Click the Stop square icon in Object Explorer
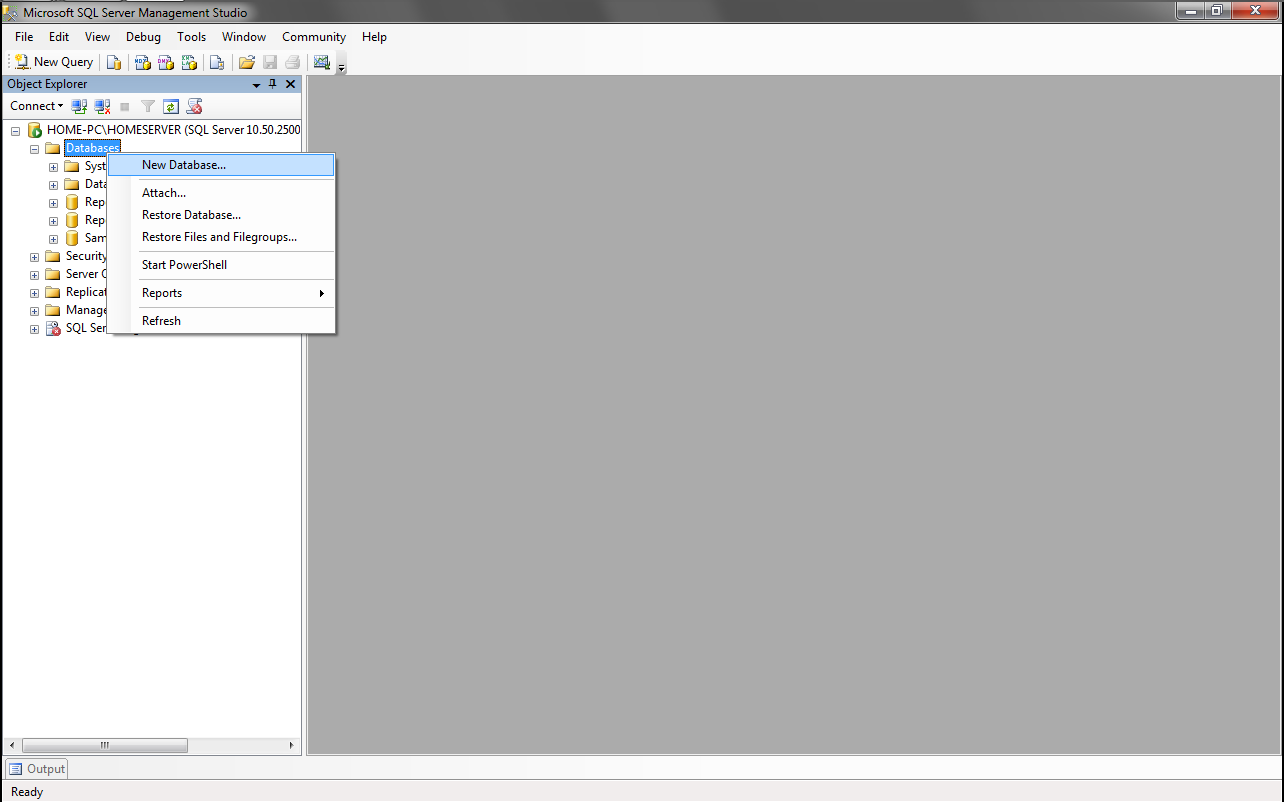 125,106
